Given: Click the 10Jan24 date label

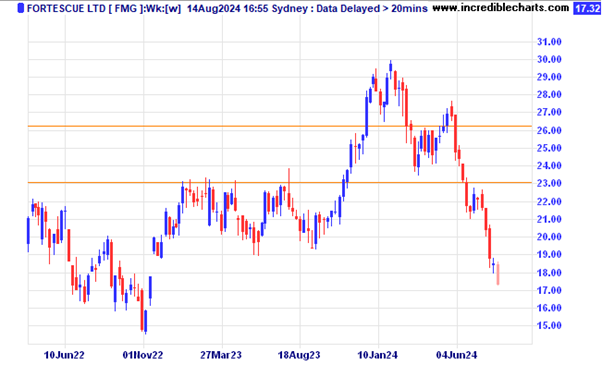Looking at the screenshot, I should [378, 355].
